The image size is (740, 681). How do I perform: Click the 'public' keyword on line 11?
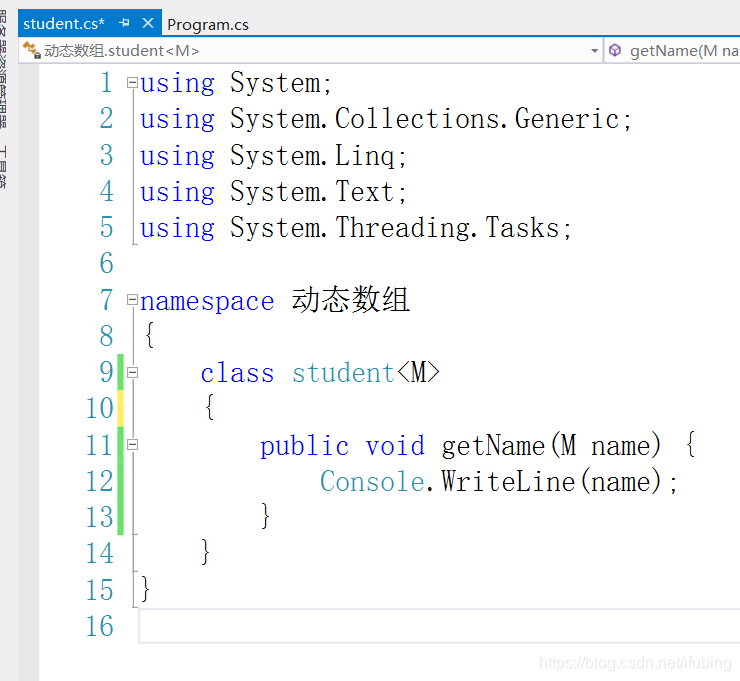(x=304, y=446)
